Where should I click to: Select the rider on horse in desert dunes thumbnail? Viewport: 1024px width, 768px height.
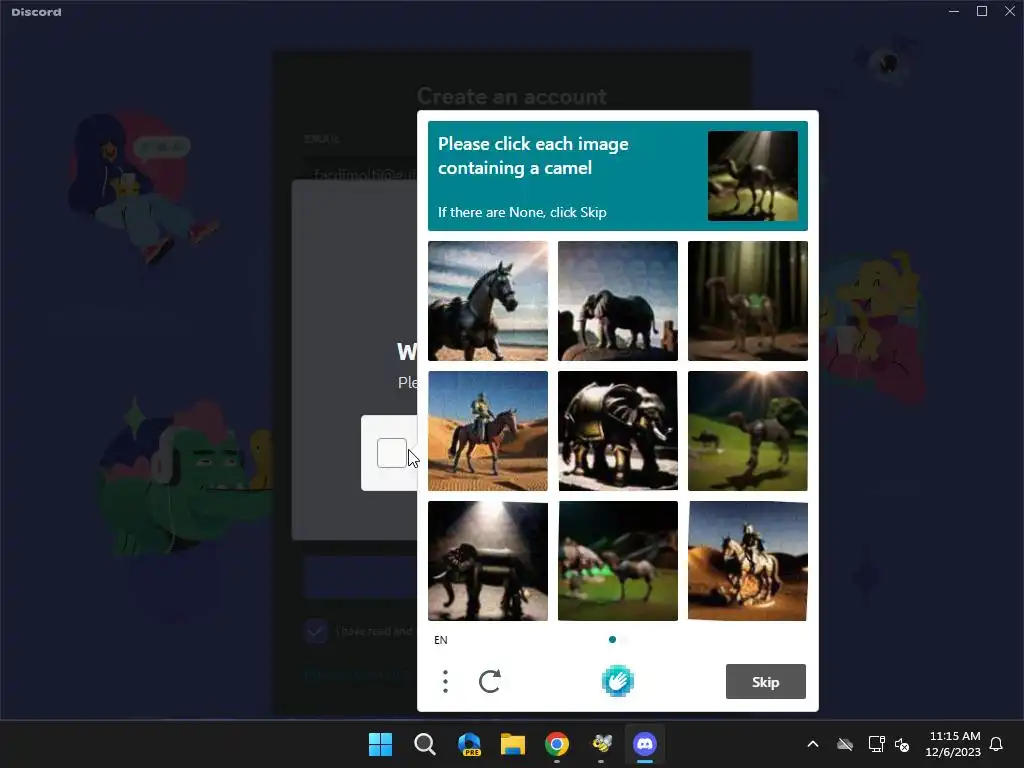[488, 431]
